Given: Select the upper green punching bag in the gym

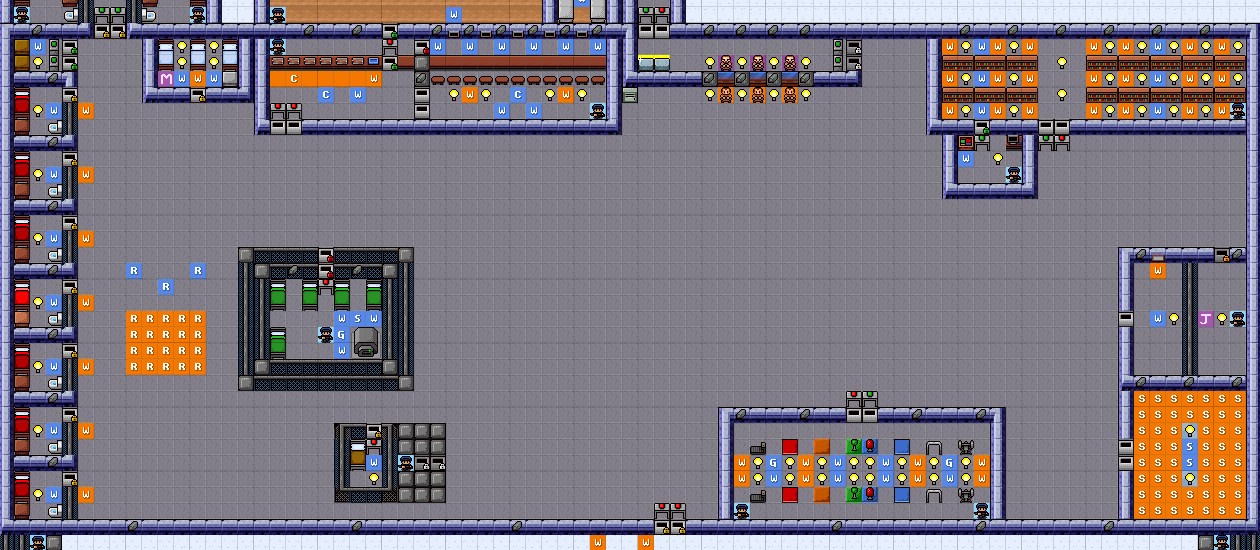Looking at the screenshot, I should (x=854, y=446).
